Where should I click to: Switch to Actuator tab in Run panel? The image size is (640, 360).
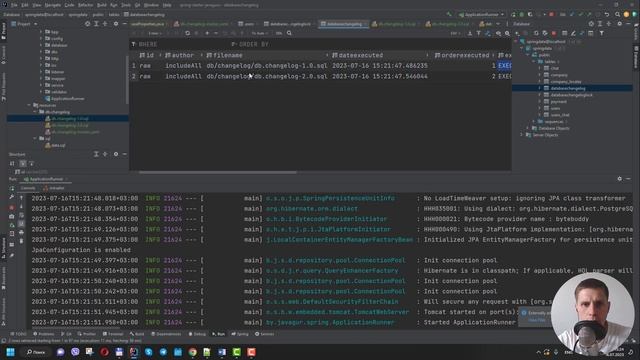(54, 188)
